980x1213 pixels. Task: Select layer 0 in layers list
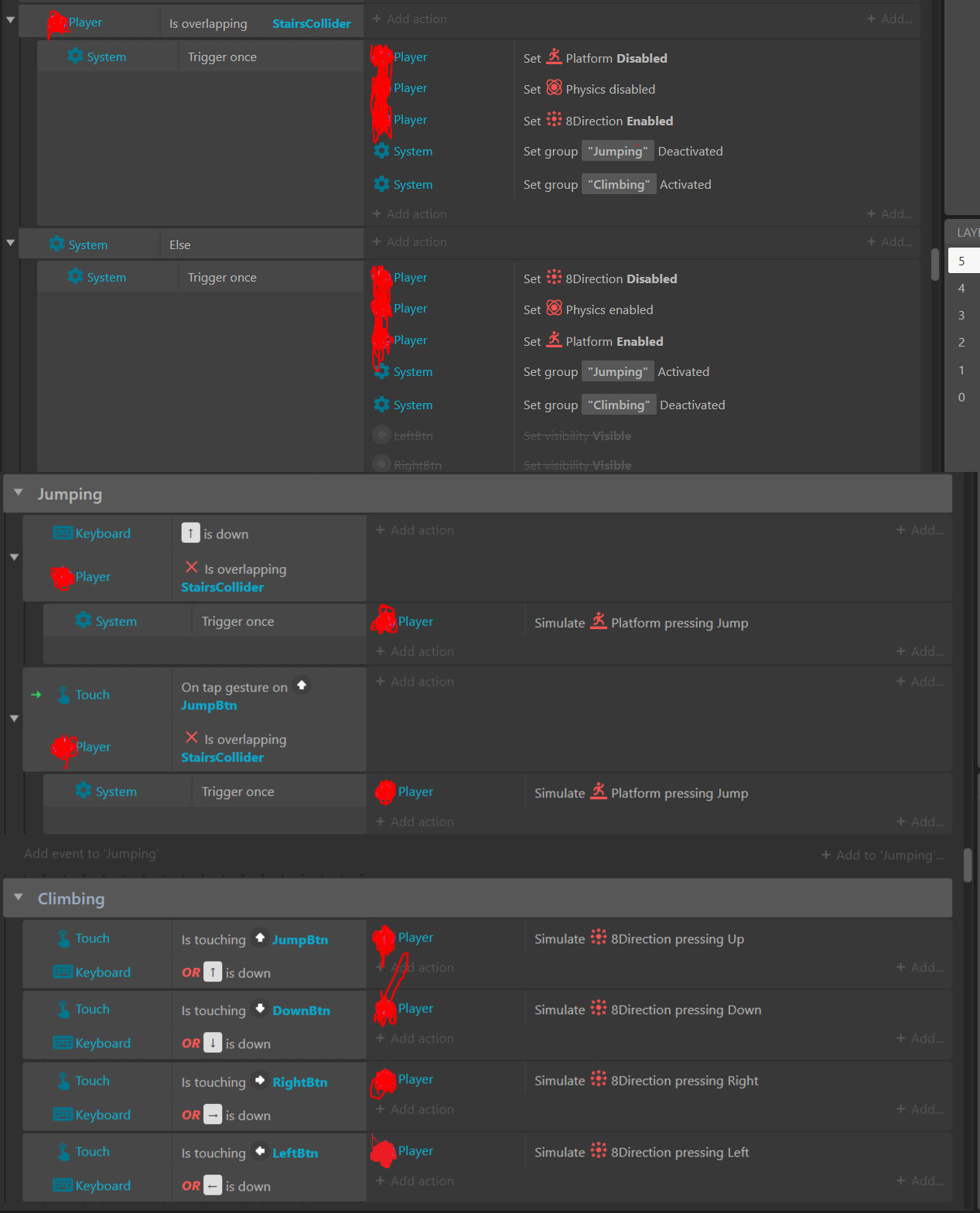point(964,397)
